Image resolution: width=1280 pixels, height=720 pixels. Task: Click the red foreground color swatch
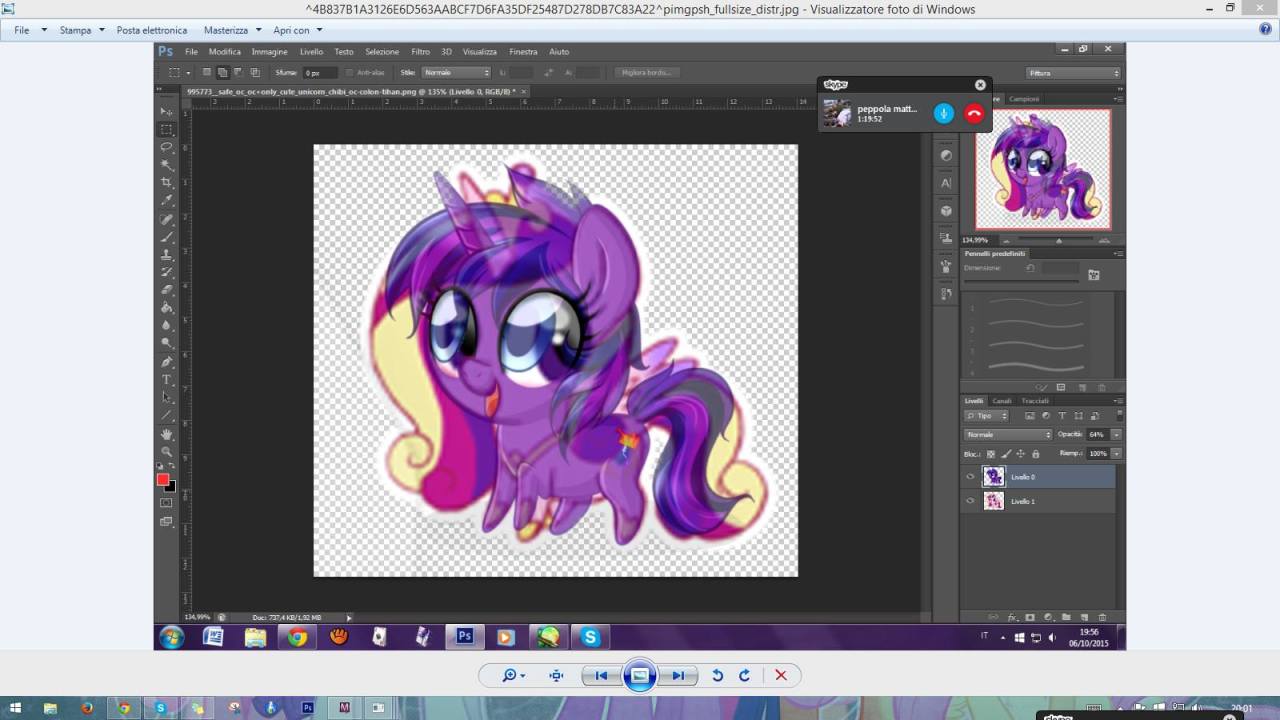tap(163, 480)
